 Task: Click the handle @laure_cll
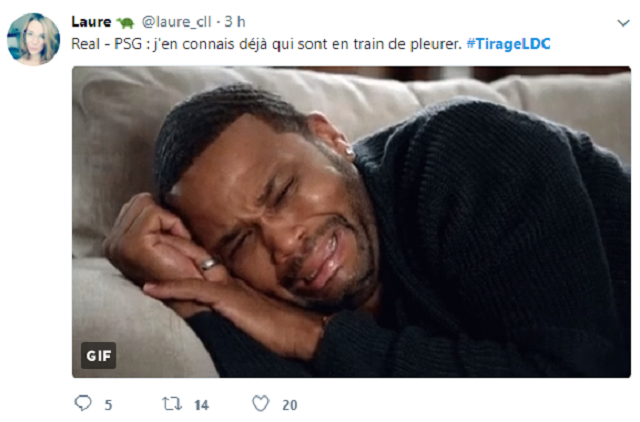pyautogui.click(x=176, y=22)
